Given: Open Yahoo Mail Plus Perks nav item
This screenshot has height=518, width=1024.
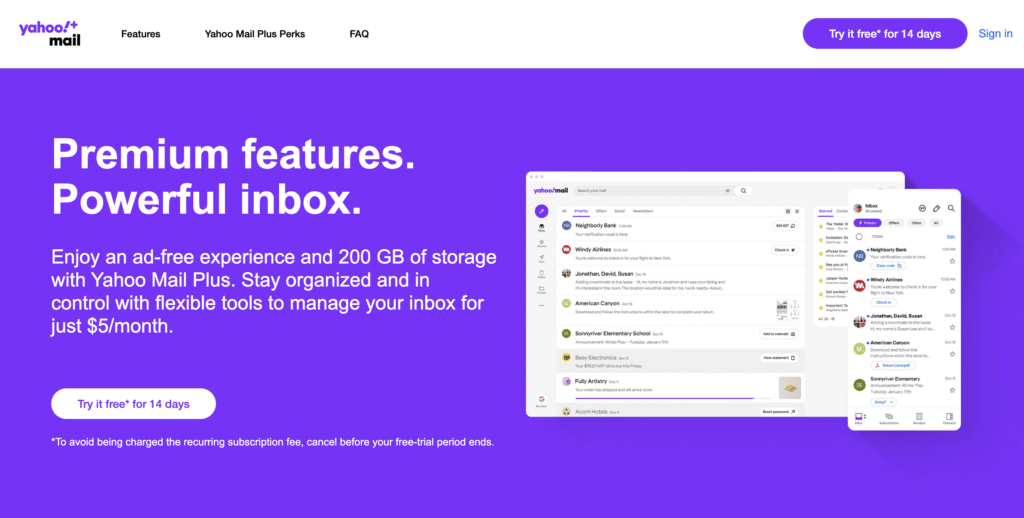Looking at the screenshot, I should coord(255,34).
